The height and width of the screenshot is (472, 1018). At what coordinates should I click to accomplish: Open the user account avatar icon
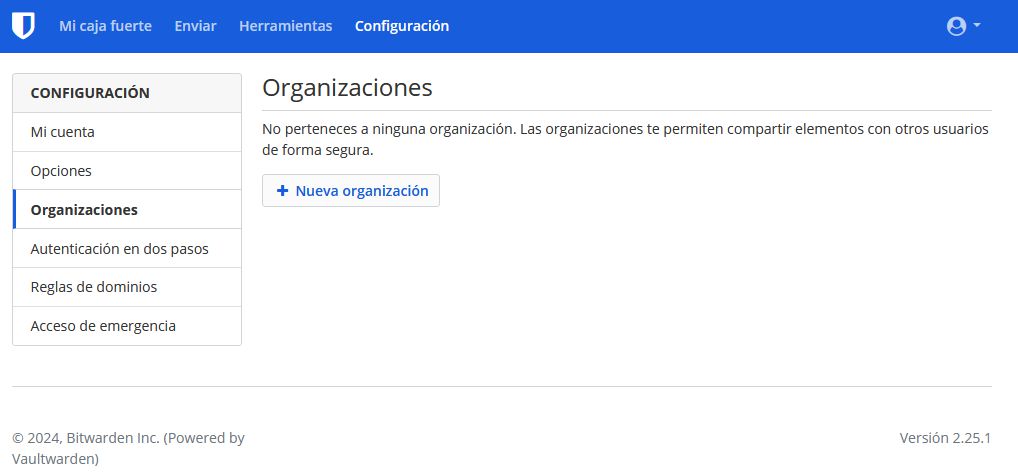pyautogui.click(x=956, y=26)
